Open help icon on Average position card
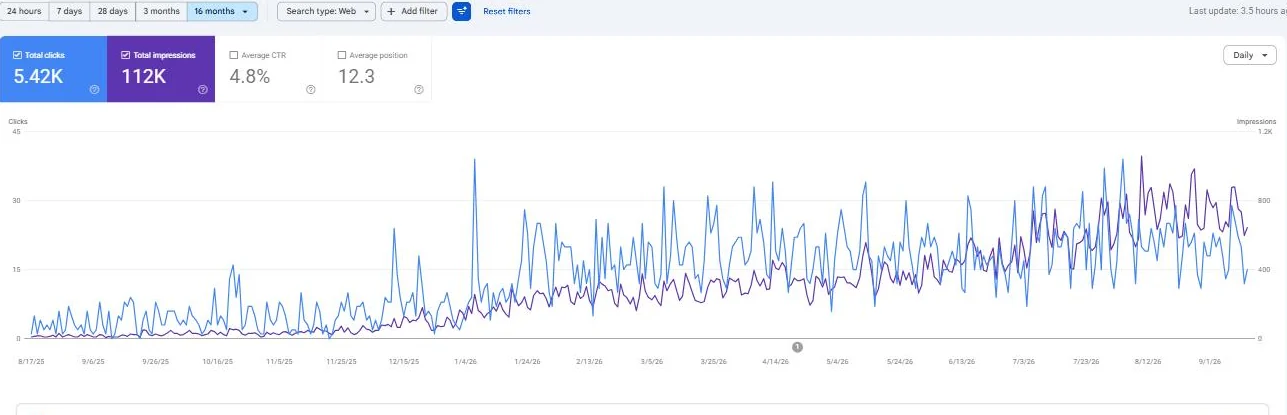This screenshot has width=1287, height=415. tap(419, 89)
